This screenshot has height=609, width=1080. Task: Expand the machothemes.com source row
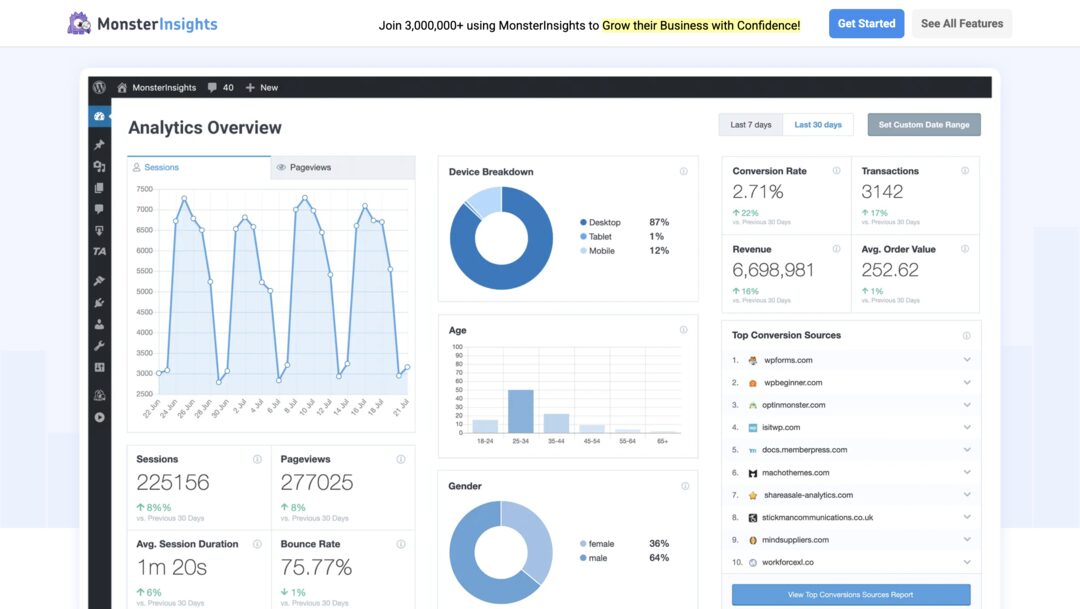(967, 472)
